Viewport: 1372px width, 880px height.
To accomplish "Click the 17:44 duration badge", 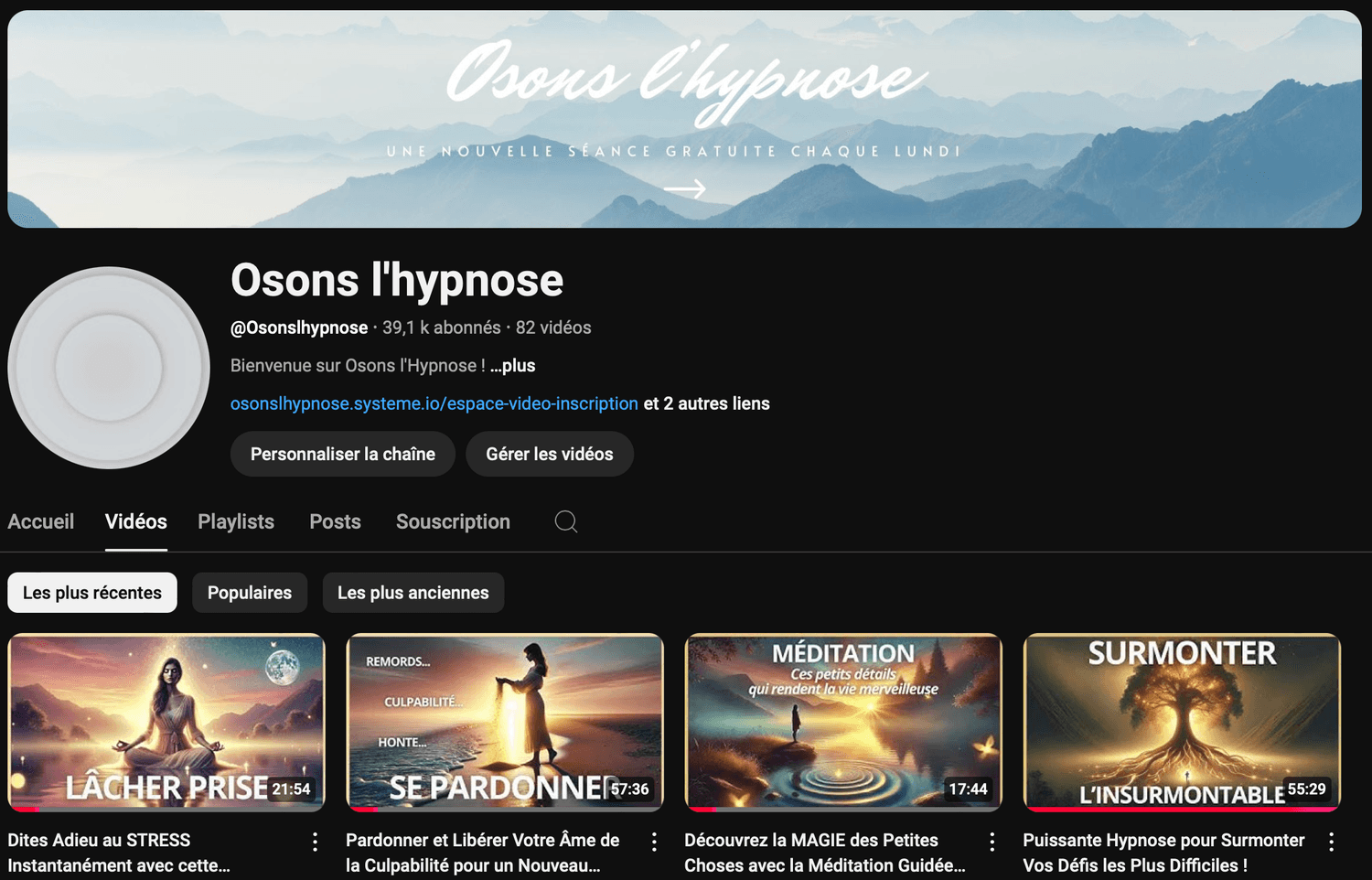I will [x=968, y=789].
